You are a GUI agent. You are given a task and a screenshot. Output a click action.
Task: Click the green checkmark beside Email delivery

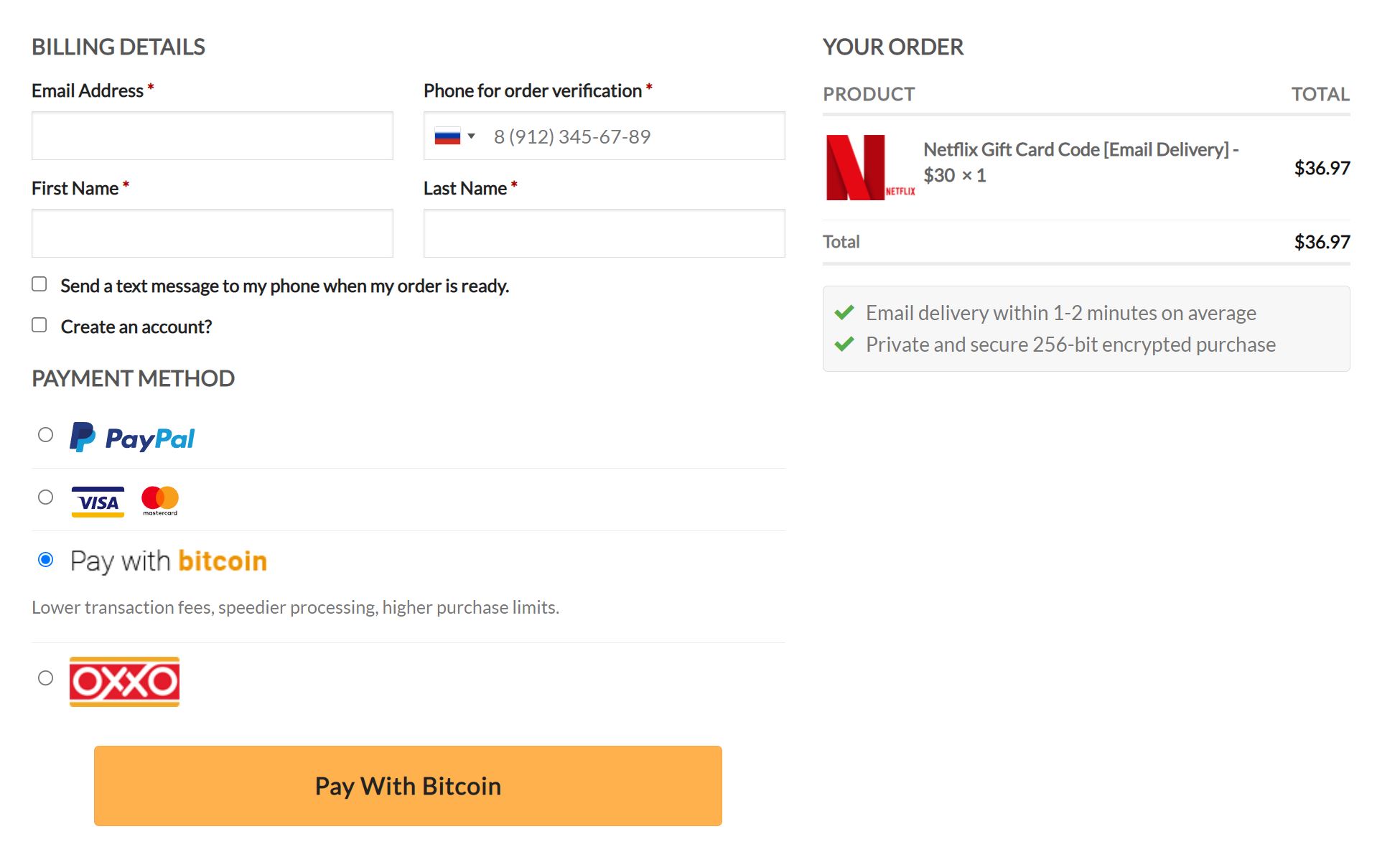(844, 313)
